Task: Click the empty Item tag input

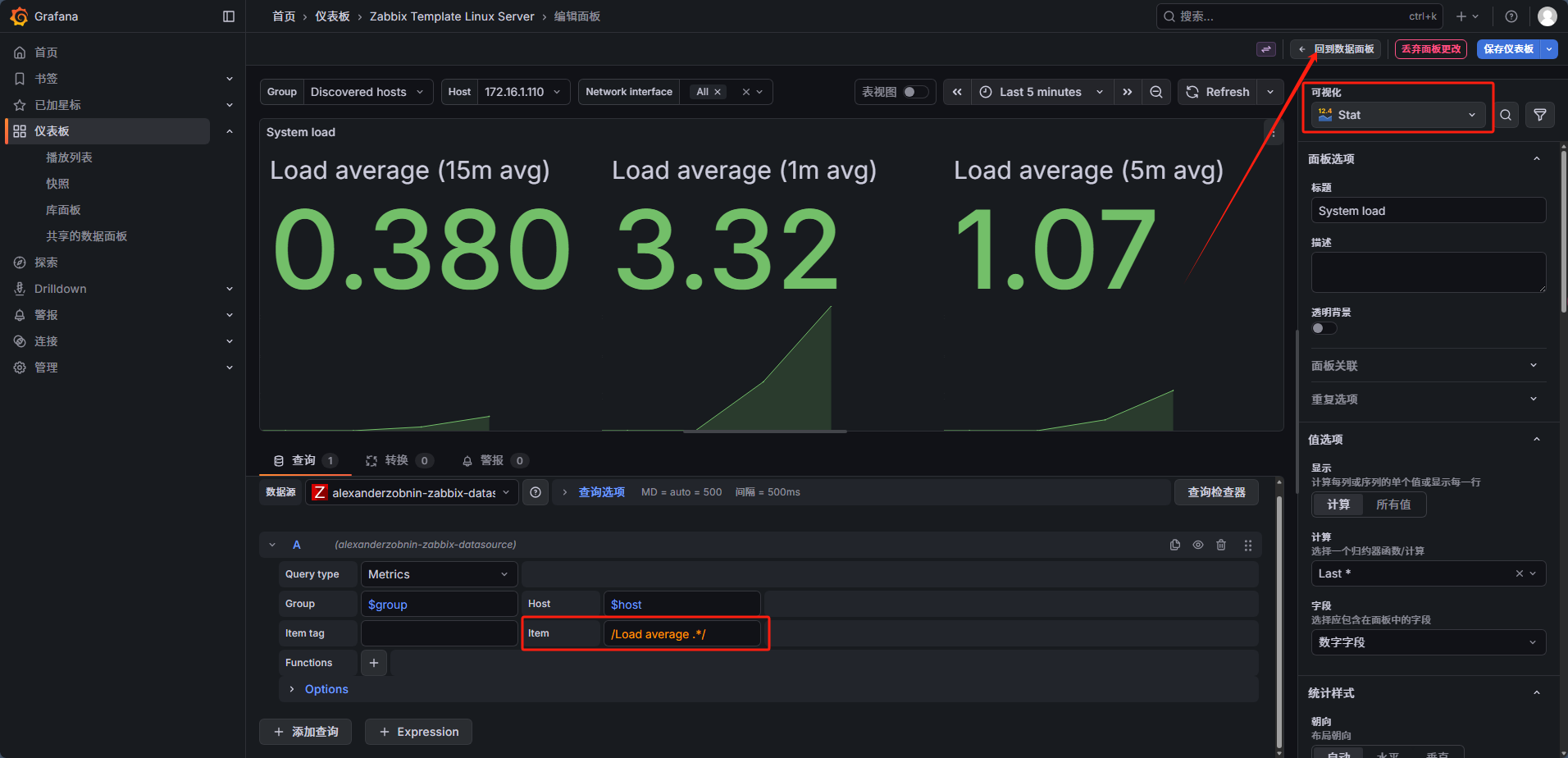Action: click(x=439, y=633)
